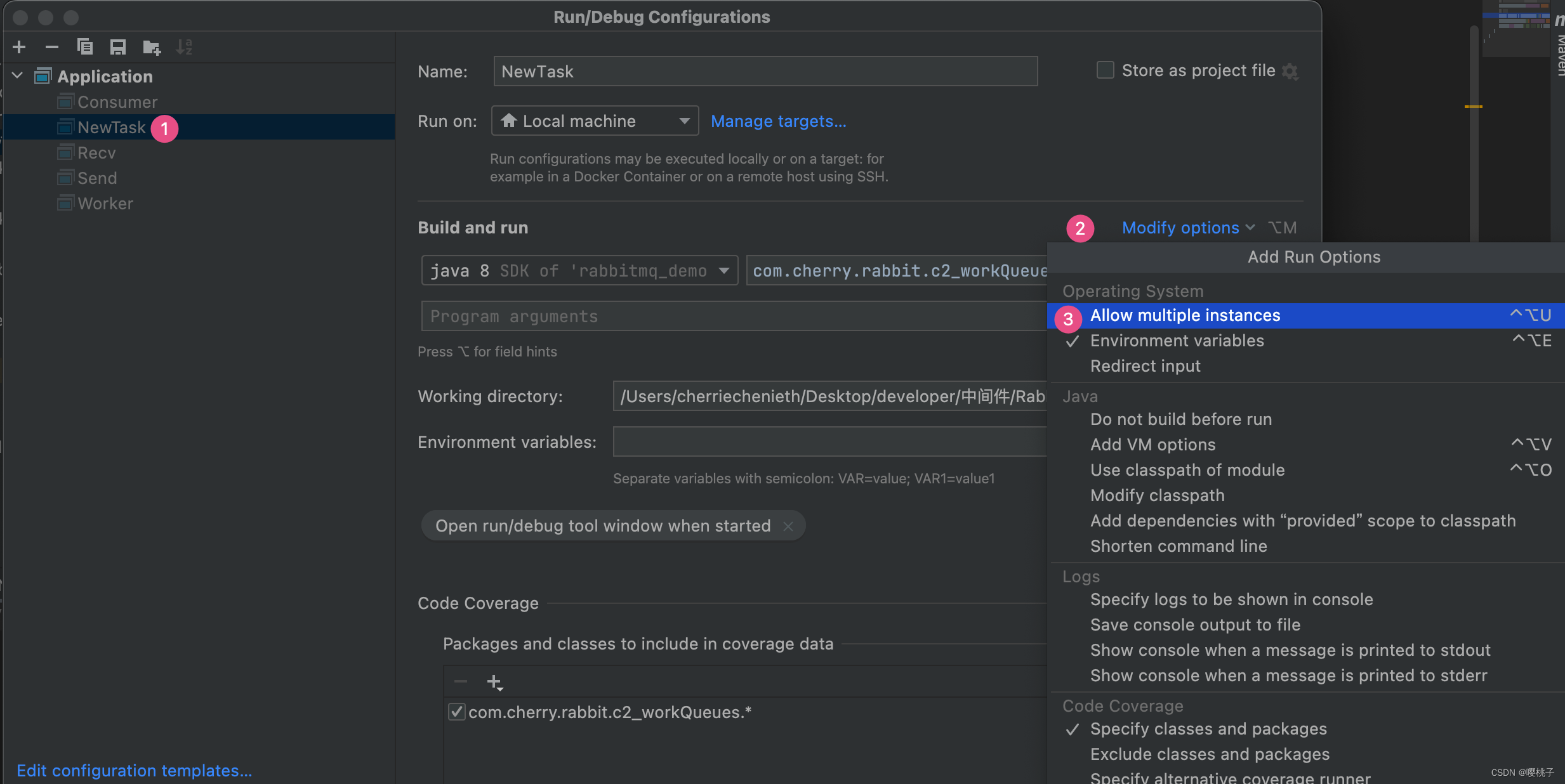Image resolution: width=1565 pixels, height=784 pixels.
Task: Copy the selected configuration
Action: coord(85,47)
